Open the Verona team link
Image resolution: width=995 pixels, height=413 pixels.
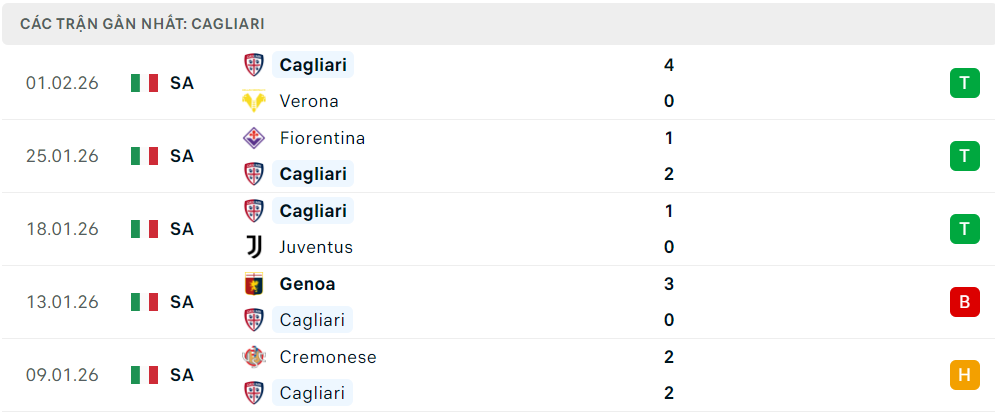[x=309, y=101]
